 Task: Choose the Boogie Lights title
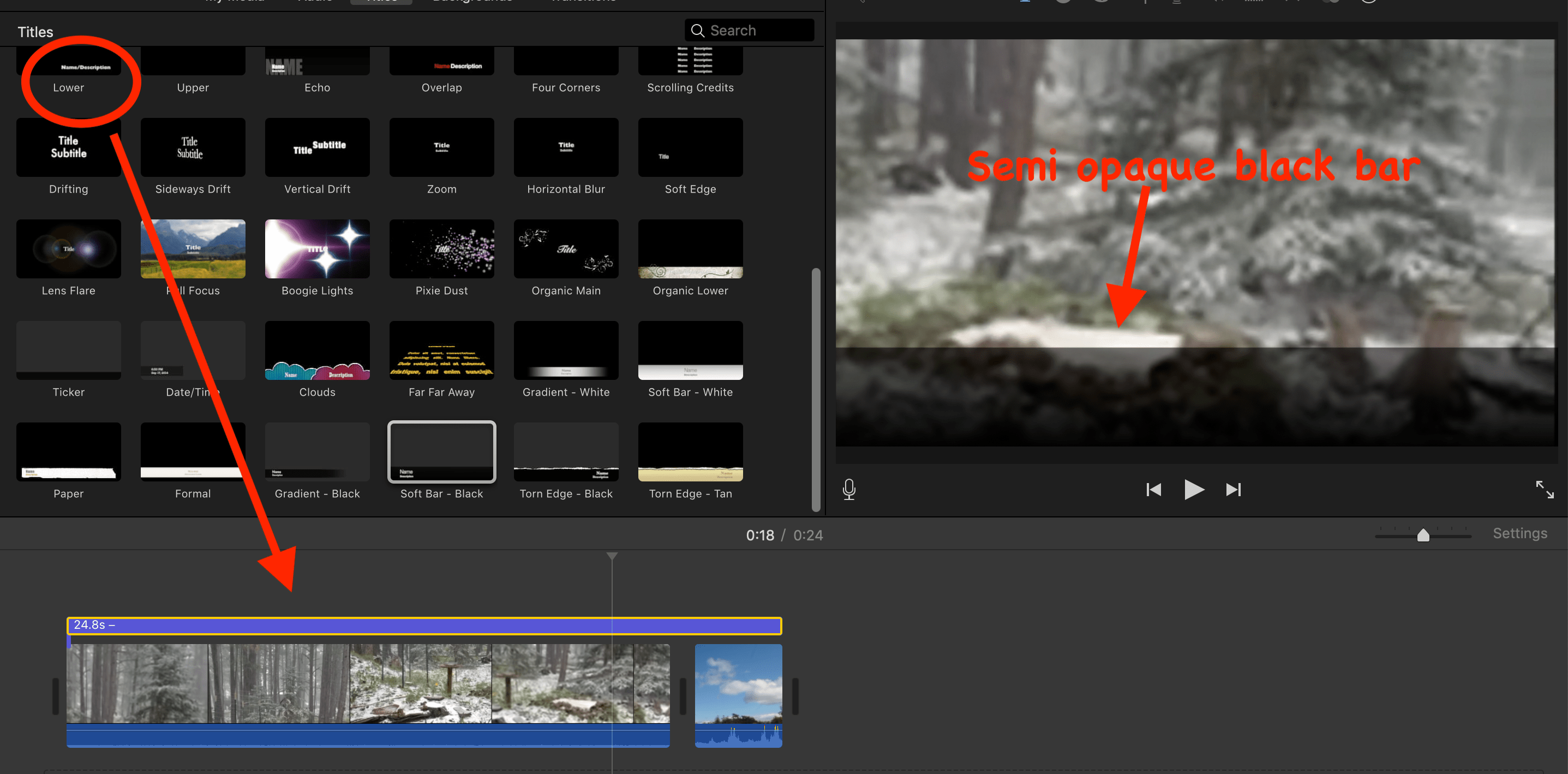(317, 248)
